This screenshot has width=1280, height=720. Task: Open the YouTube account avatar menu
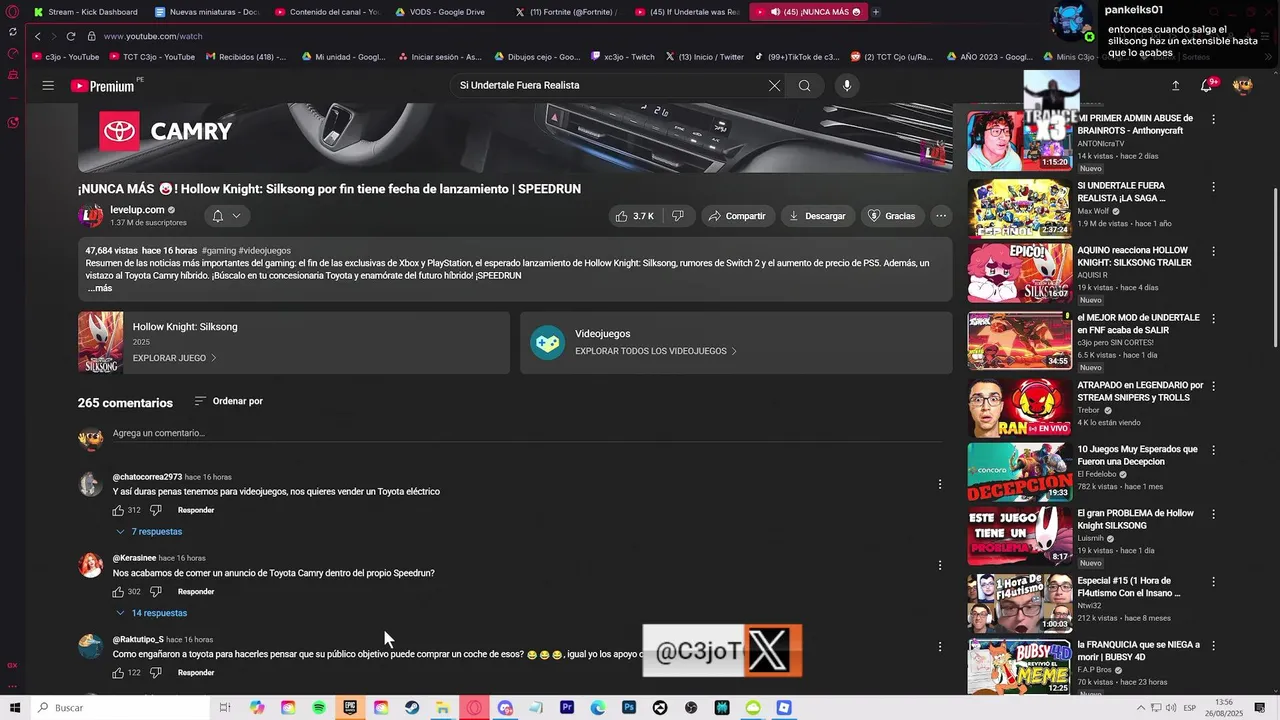click(x=1243, y=86)
